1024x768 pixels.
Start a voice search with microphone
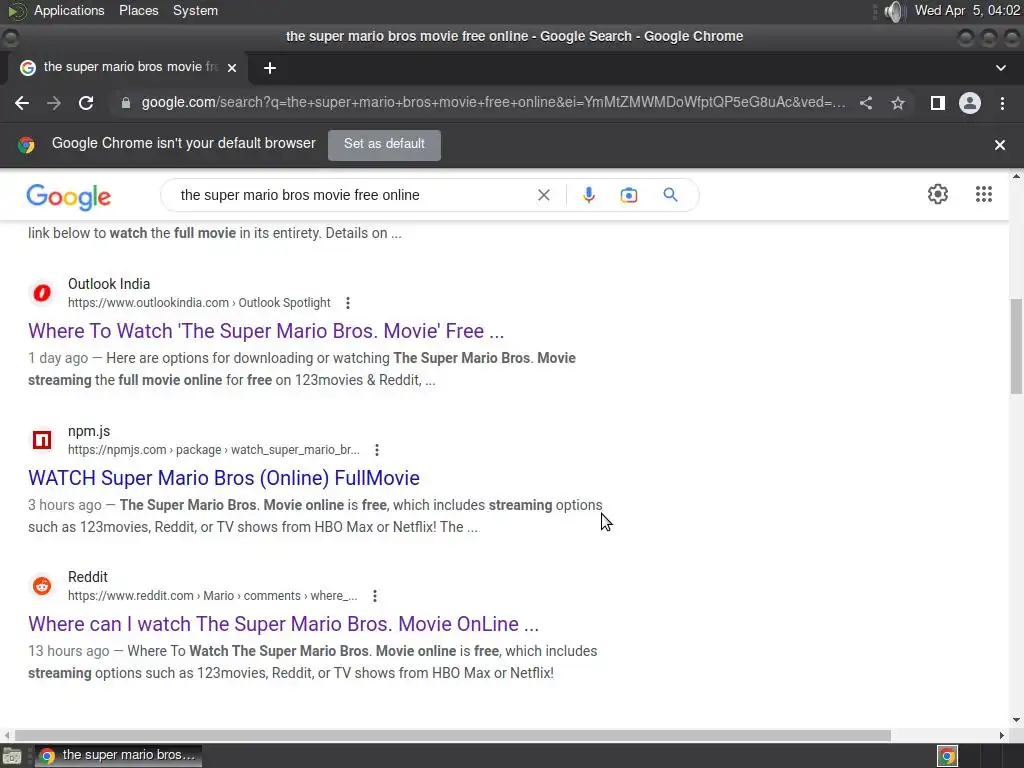point(588,195)
